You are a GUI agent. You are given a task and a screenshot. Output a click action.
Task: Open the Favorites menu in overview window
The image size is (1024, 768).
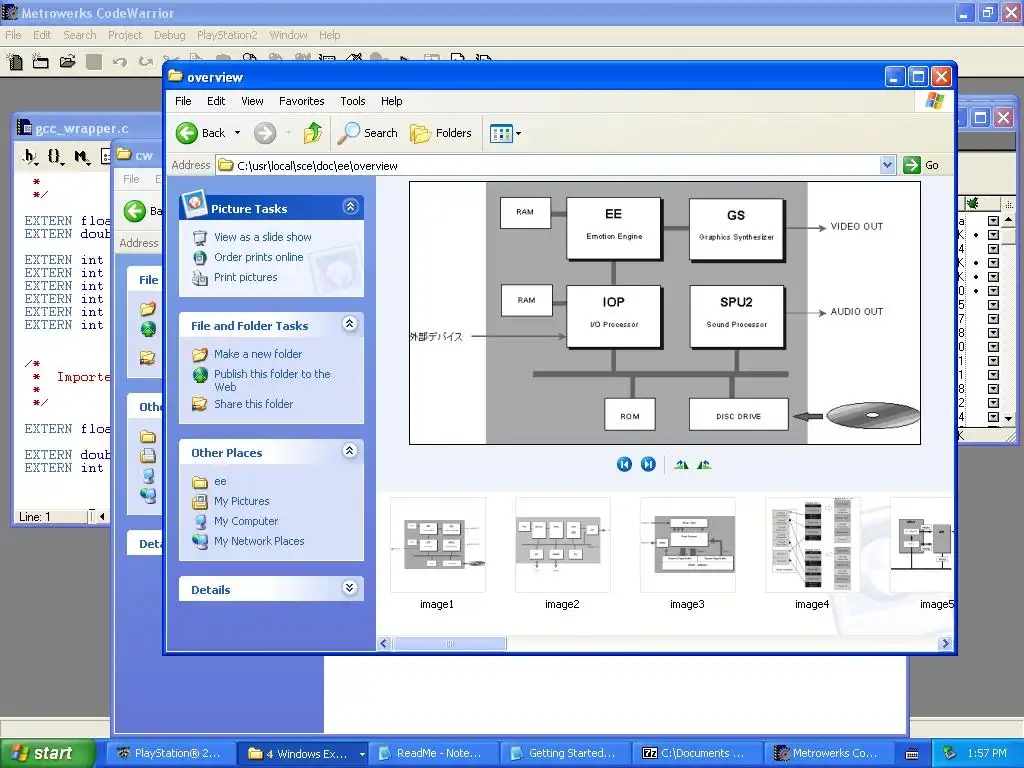coord(302,101)
